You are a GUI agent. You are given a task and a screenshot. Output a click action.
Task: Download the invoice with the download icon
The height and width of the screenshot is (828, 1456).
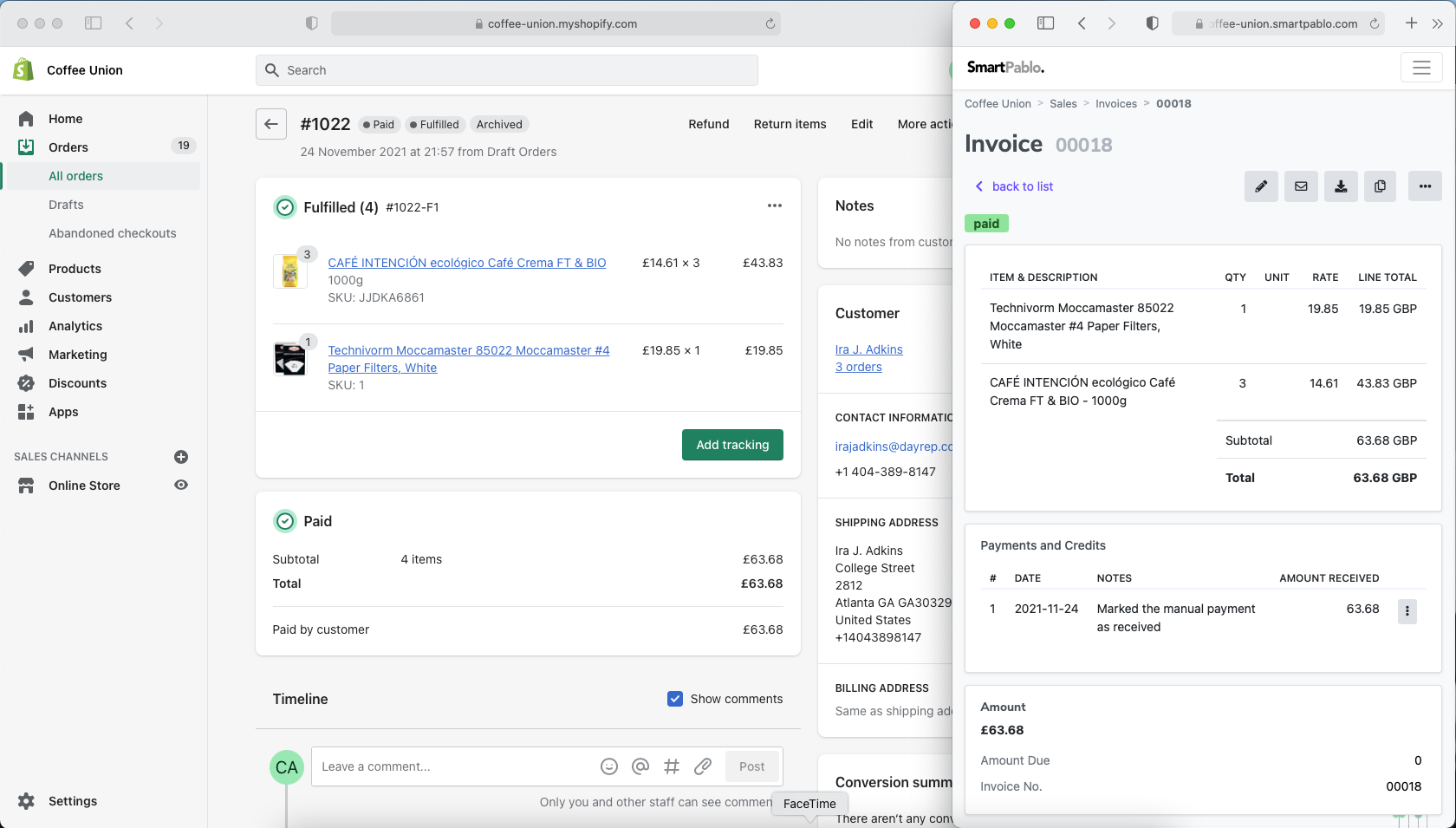click(x=1341, y=186)
